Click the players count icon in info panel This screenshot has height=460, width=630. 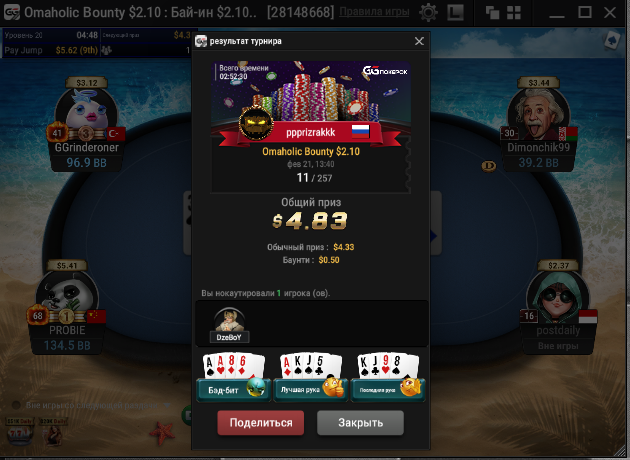tap(106, 50)
